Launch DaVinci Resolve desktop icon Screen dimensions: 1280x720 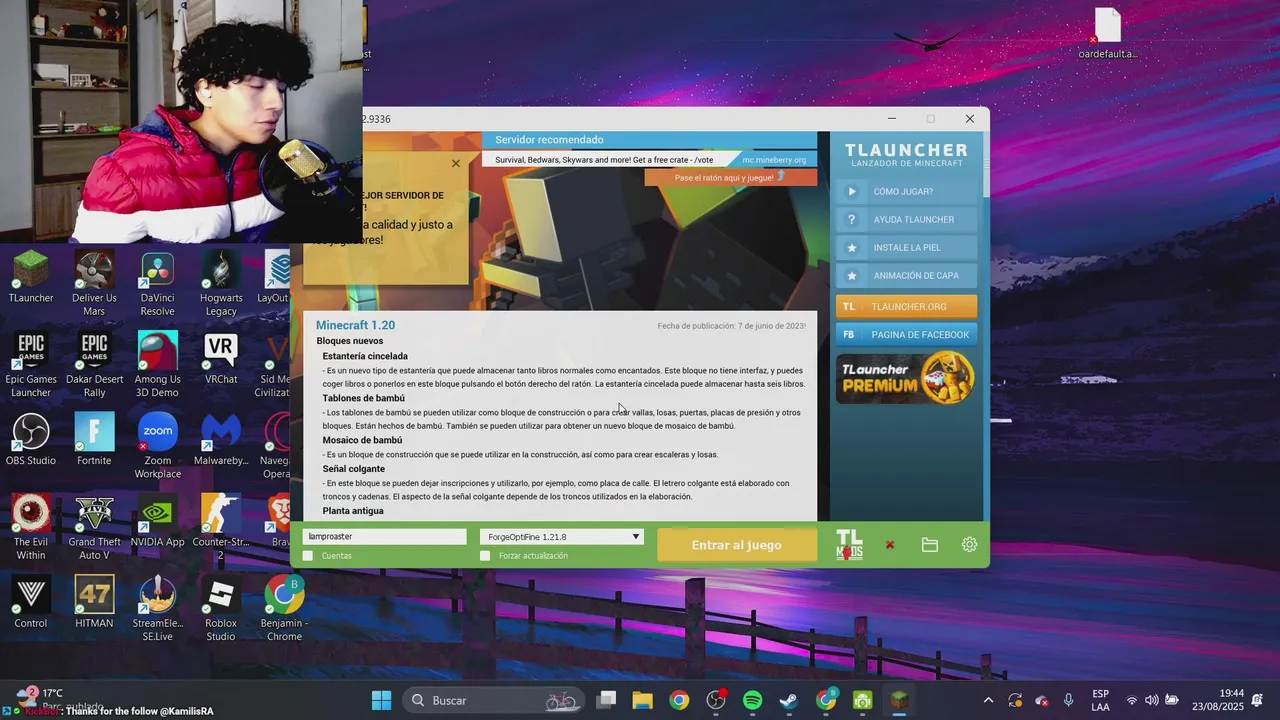[x=157, y=284]
